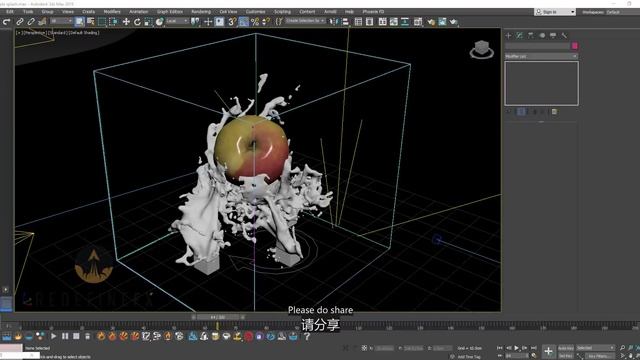Open the Perspective viewport label menu
640x360 pixels.
[x=36, y=33]
